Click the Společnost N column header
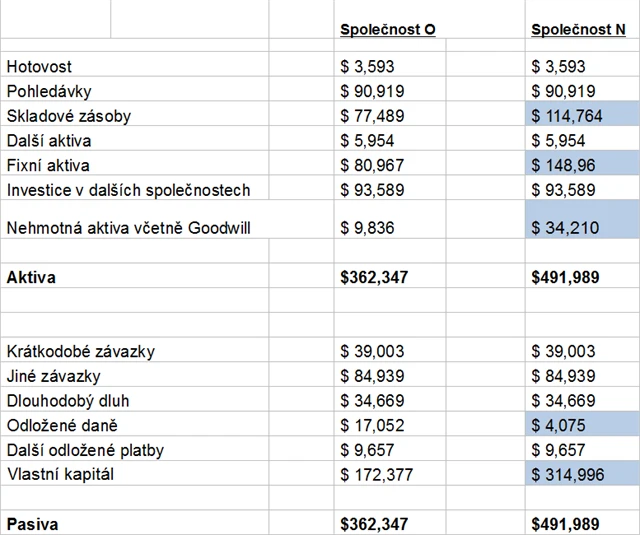The width and height of the screenshot is (640, 535). 578,30
